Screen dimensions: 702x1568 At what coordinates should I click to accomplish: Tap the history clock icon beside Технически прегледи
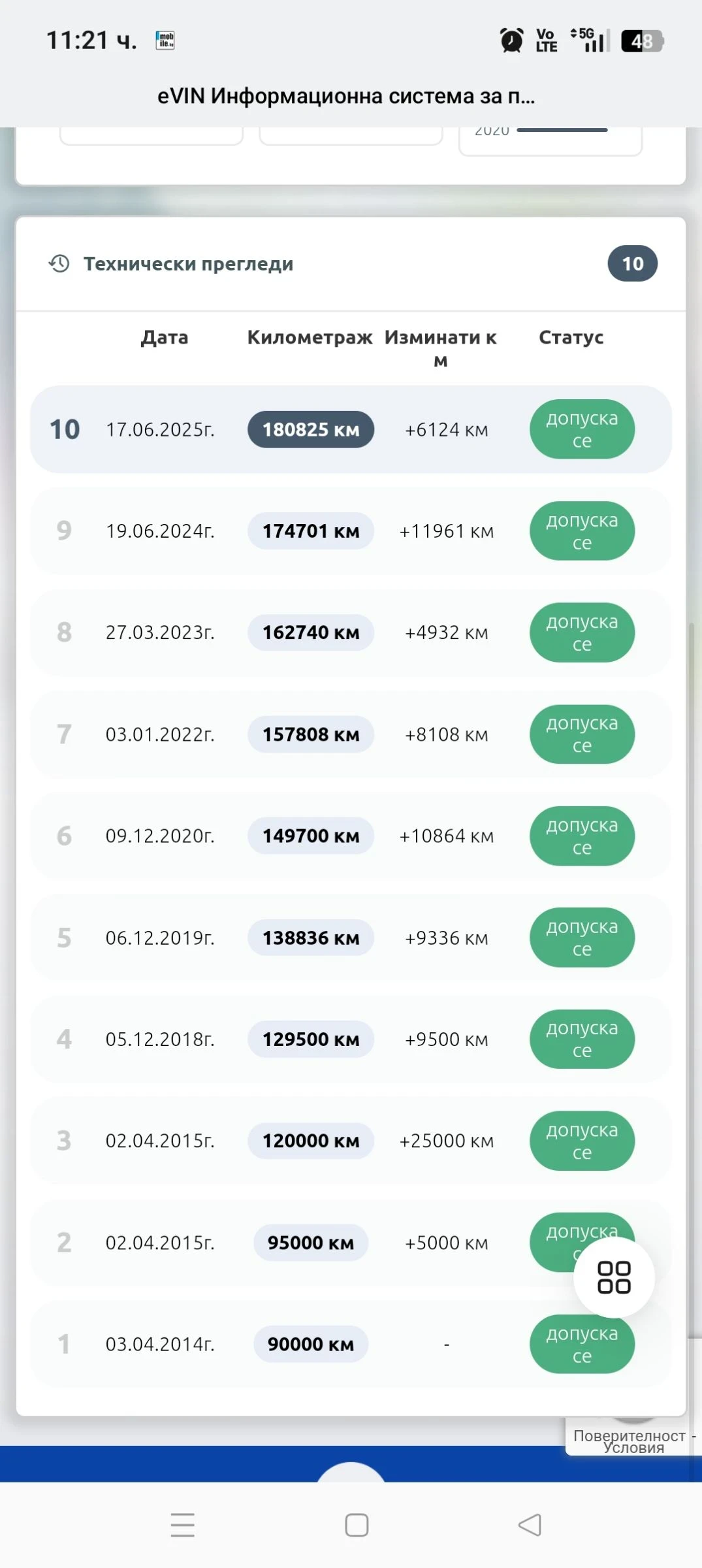[59, 264]
